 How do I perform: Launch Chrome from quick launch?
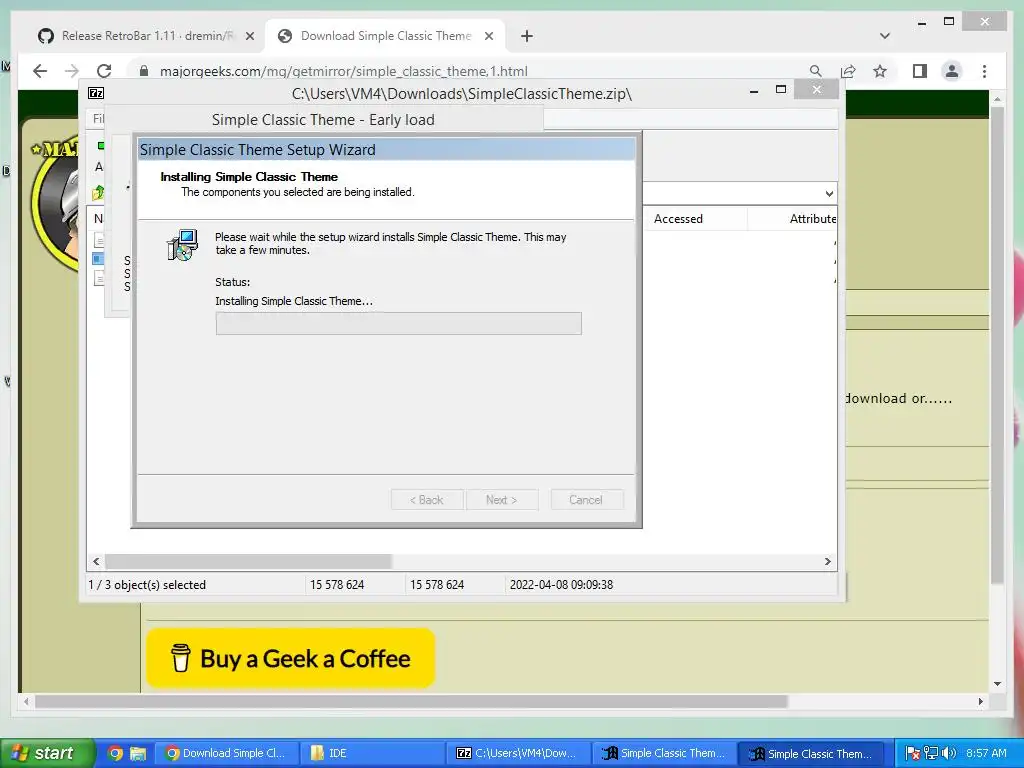pyautogui.click(x=115, y=754)
